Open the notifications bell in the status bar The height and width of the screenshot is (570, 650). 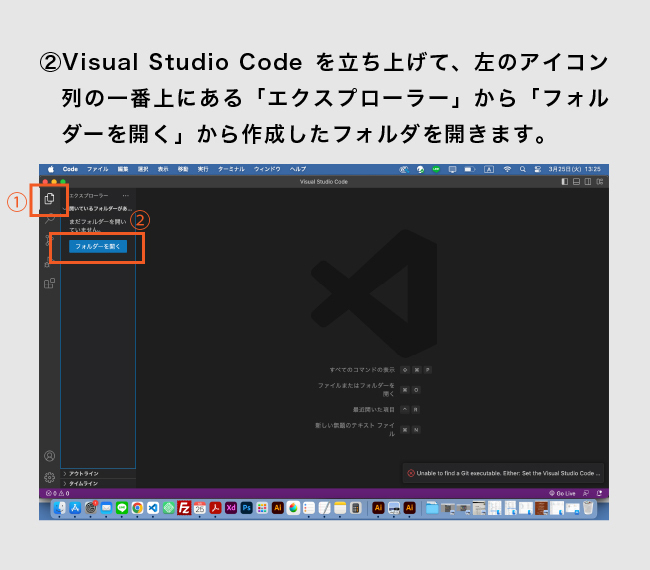[x=599, y=493]
